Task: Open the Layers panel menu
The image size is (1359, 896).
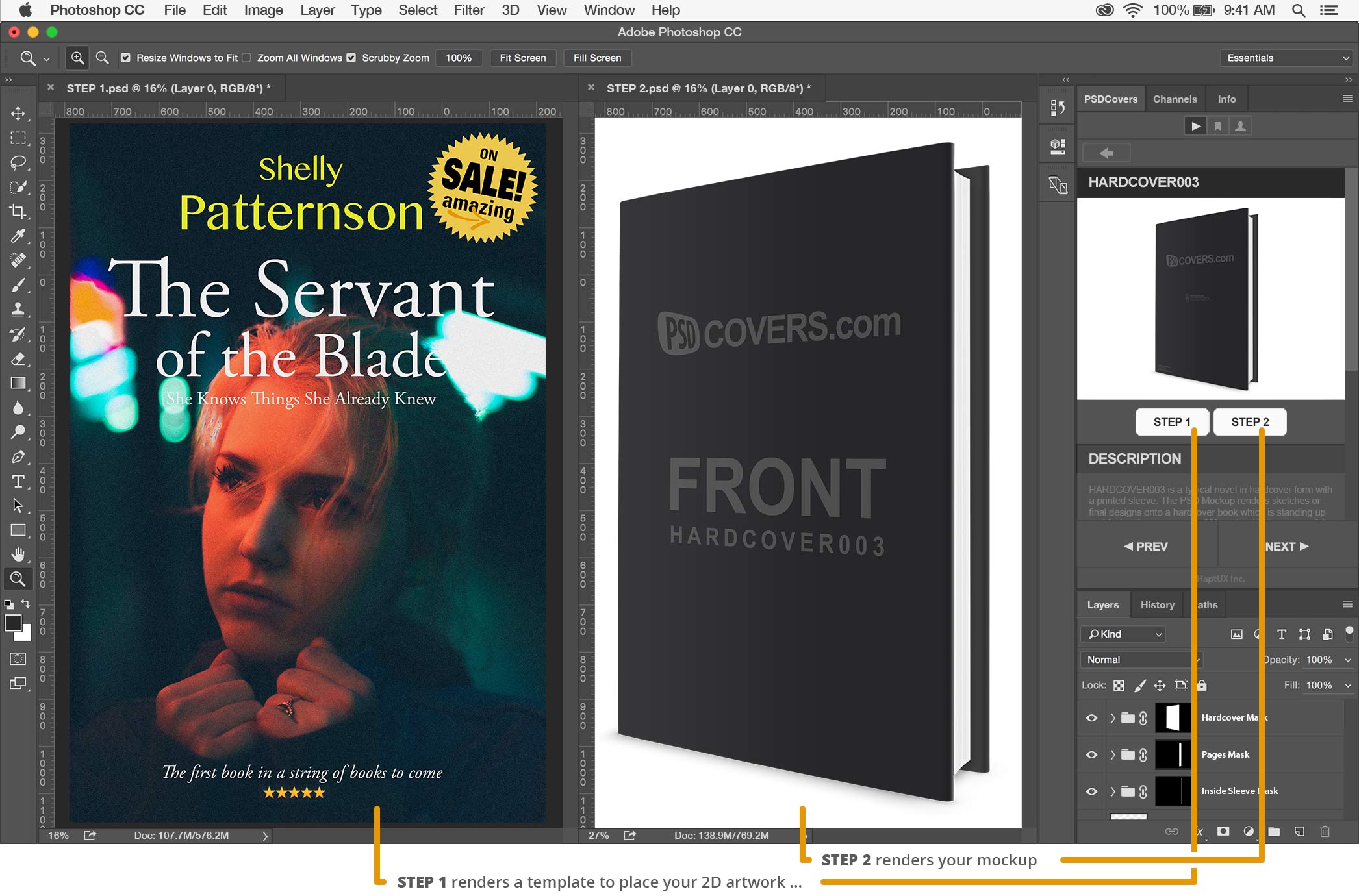Action: [x=1347, y=604]
